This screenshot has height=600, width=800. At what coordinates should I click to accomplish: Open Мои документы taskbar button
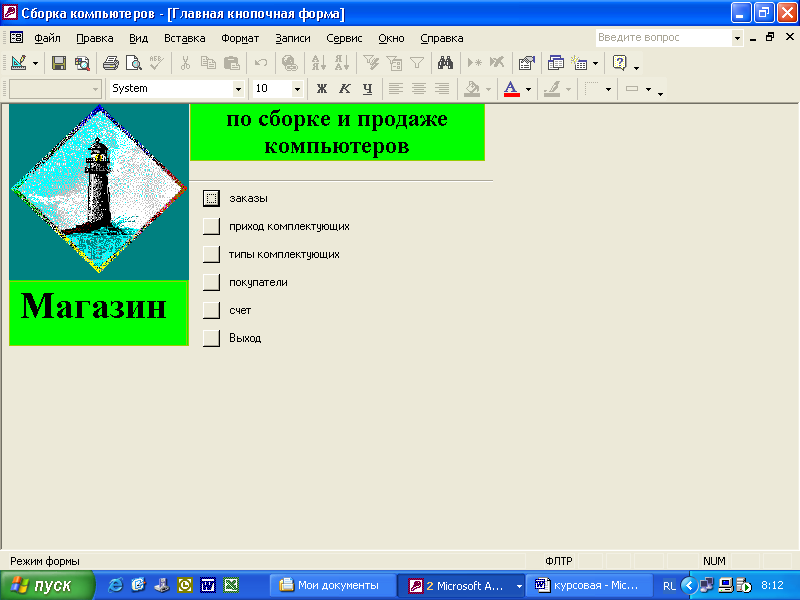[x=332, y=585]
